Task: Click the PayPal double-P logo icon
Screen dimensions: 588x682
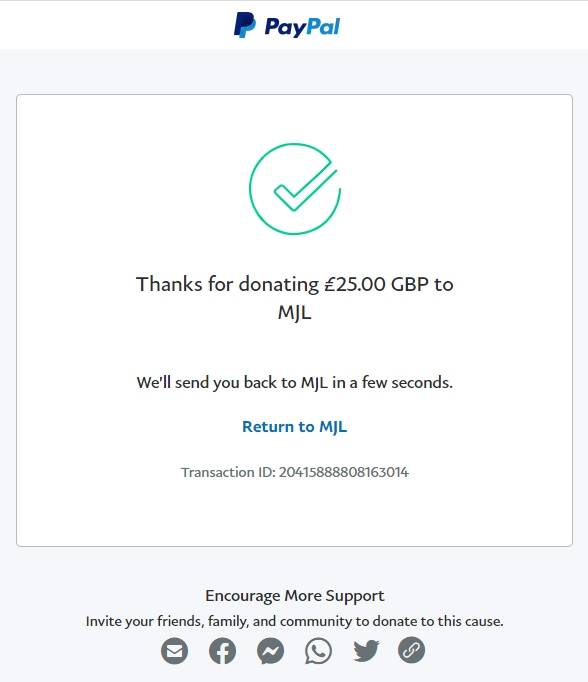Action: coord(245,25)
